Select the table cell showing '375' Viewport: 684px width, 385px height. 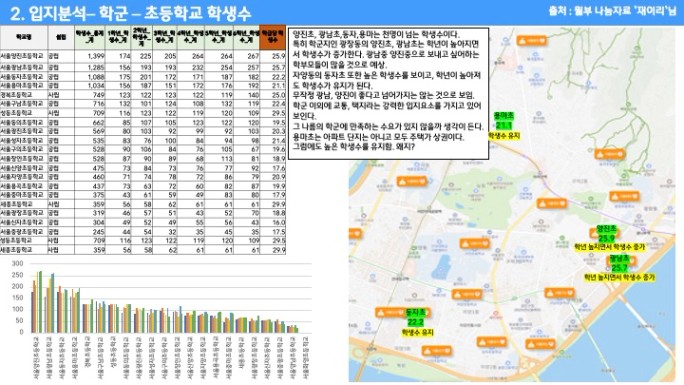coord(89,194)
